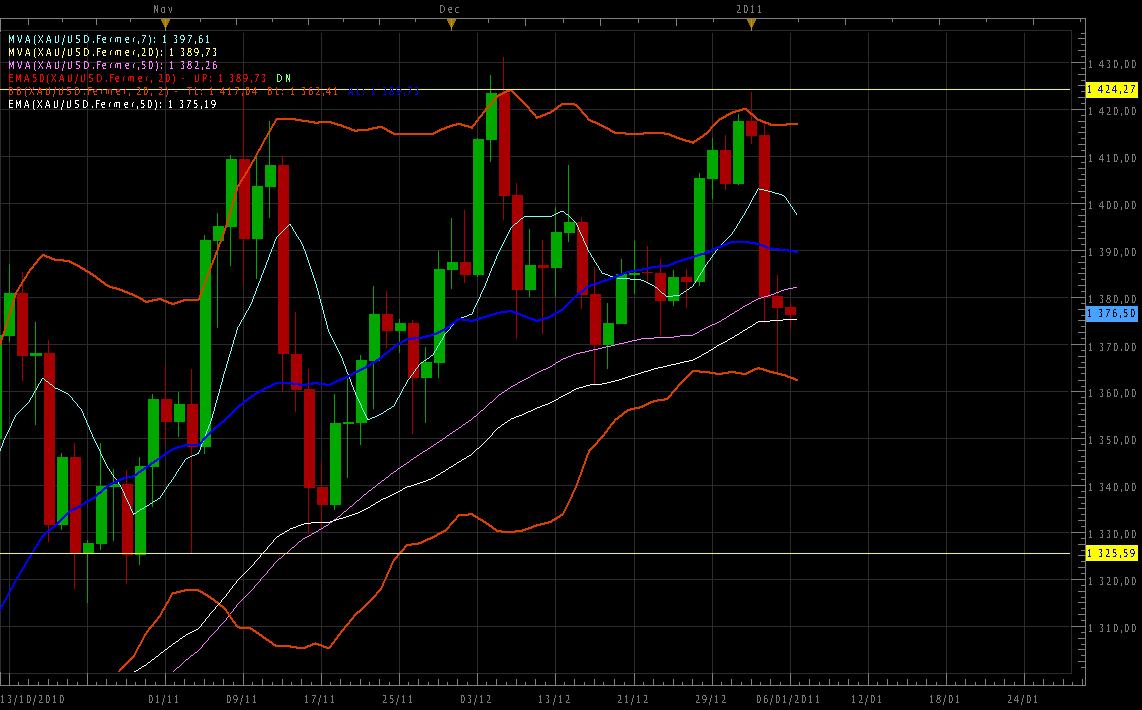Click the white EMA 50 legend entry
The image size is (1142, 710).
(x=112, y=103)
